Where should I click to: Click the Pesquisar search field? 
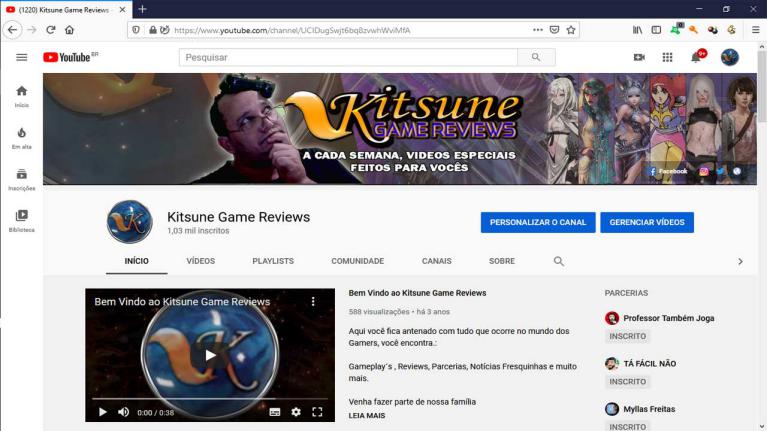[348, 57]
